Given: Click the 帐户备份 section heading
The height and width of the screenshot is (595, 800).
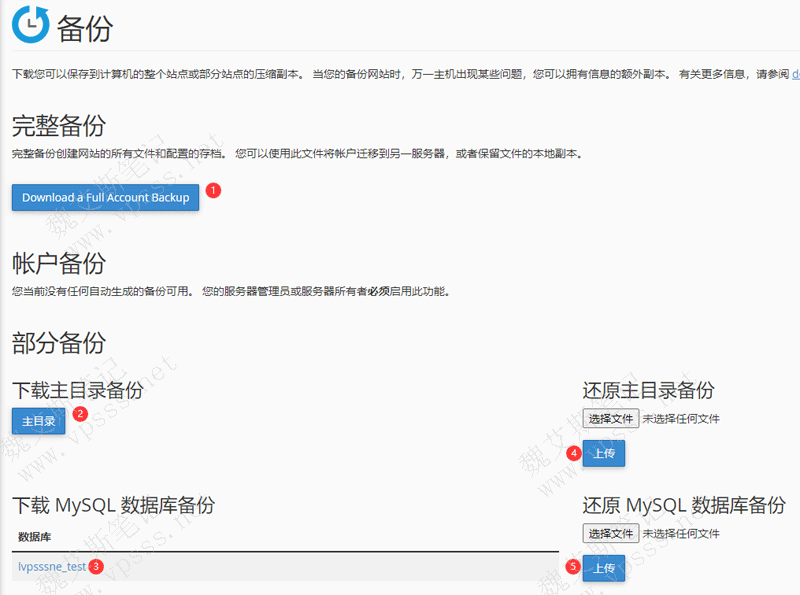Looking at the screenshot, I should point(58,264).
